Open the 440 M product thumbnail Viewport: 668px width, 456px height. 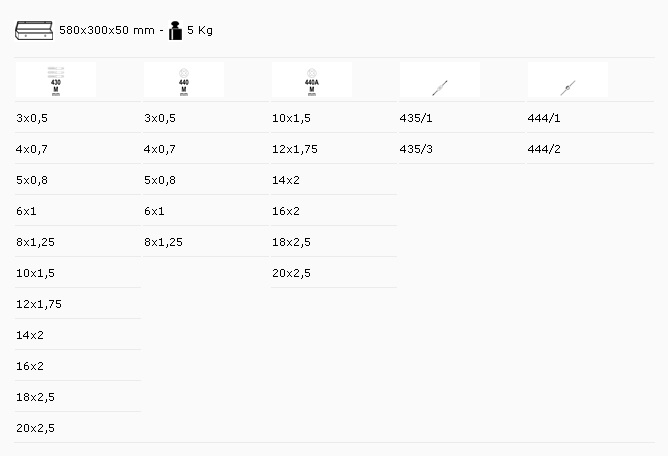[x=184, y=80]
